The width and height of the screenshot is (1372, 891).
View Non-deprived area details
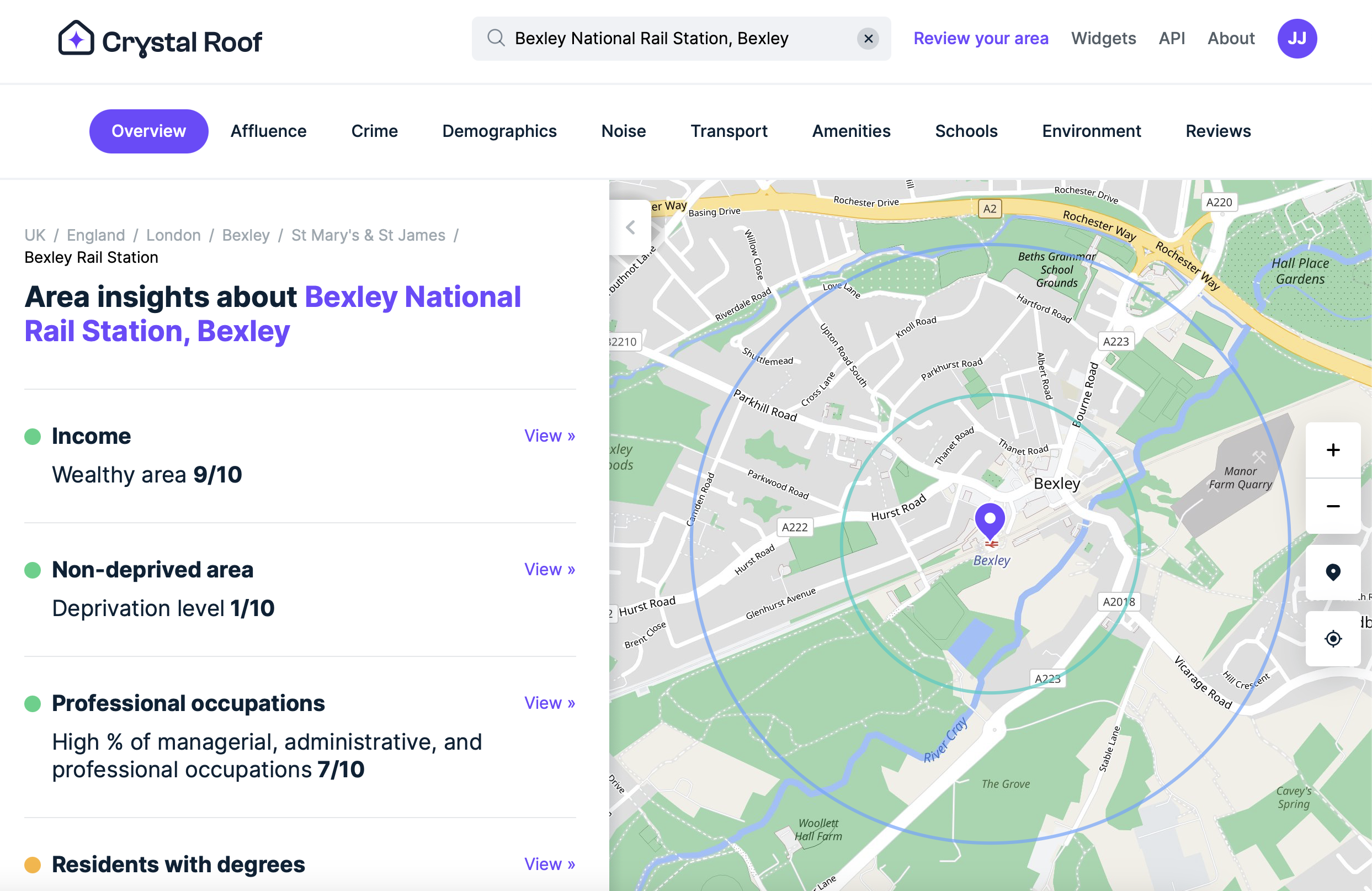click(549, 569)
